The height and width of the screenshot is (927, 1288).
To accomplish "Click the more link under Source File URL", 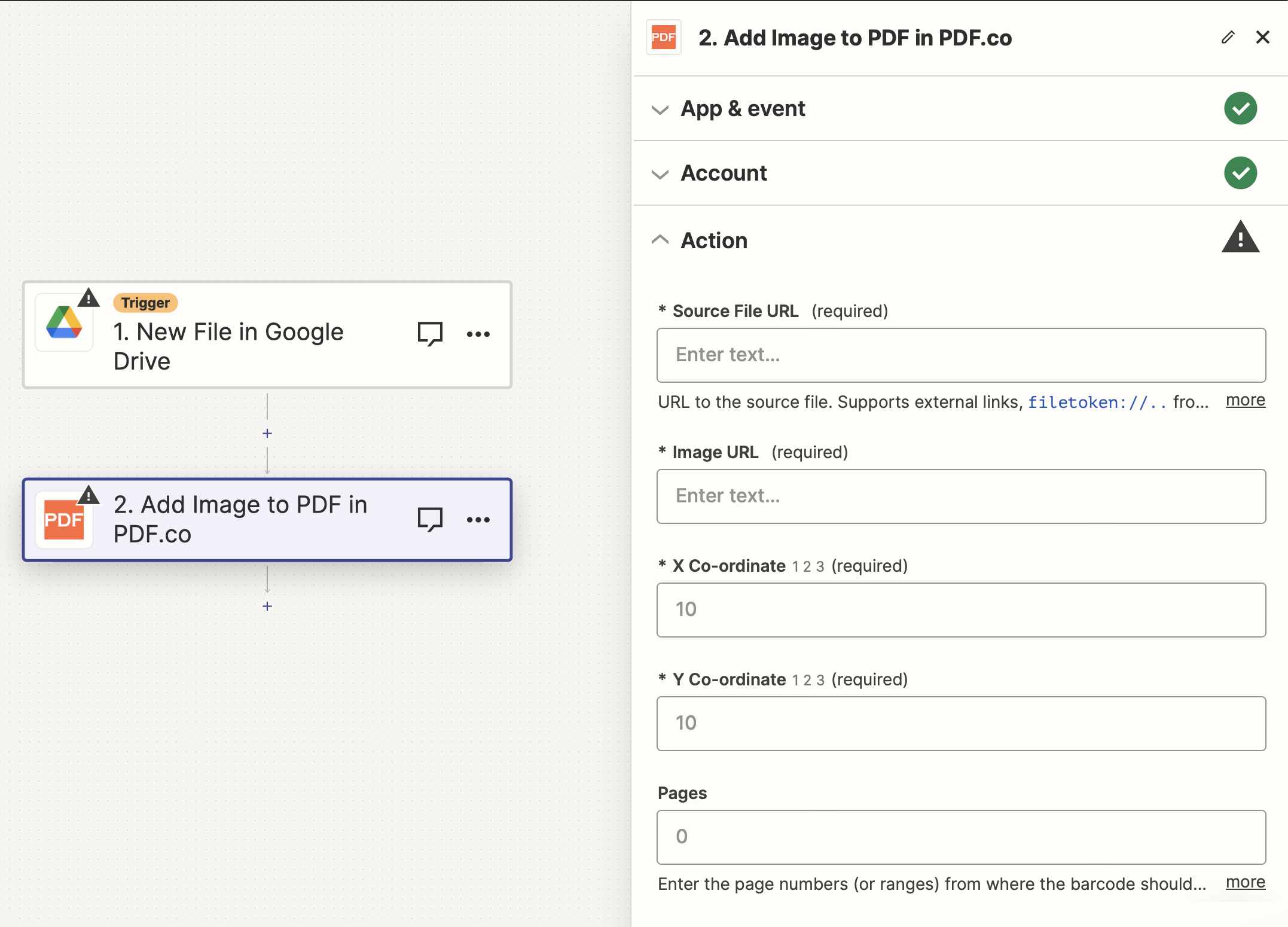I will pyautogui.click(x=1245, y=400).
